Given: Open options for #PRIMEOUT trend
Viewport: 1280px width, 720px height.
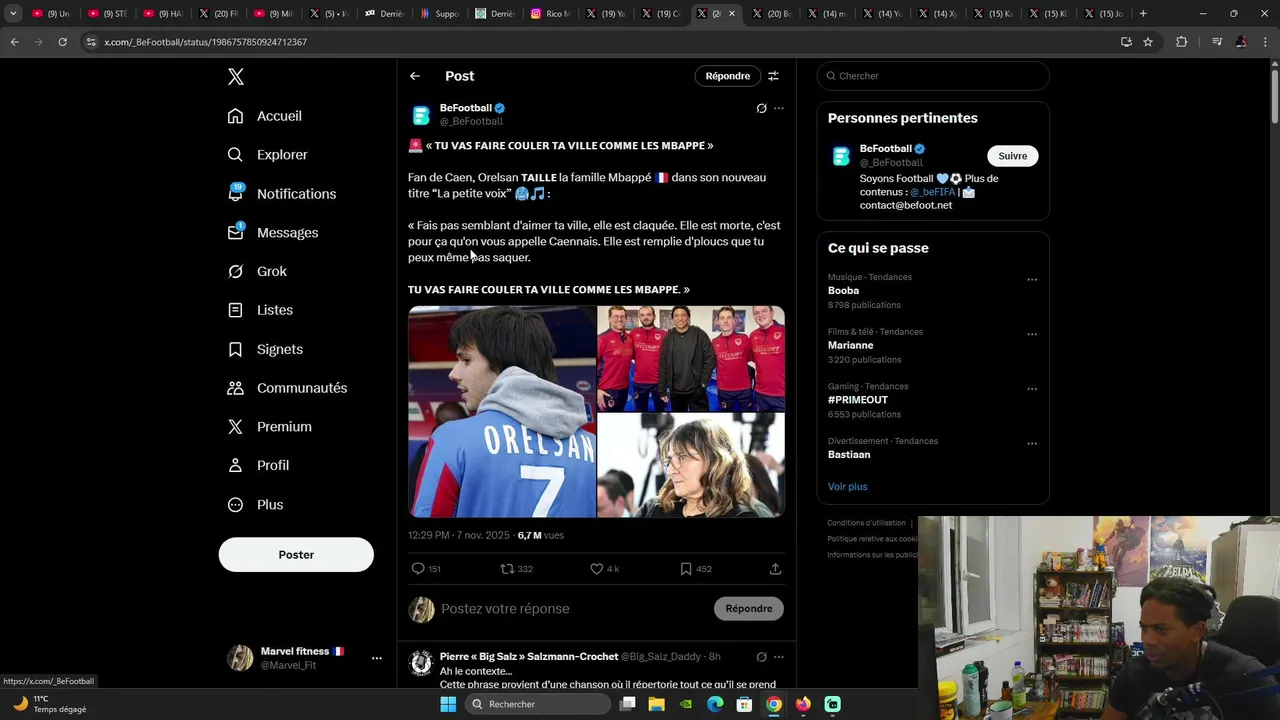Looking at the screenshot, I should point(1032,389).
